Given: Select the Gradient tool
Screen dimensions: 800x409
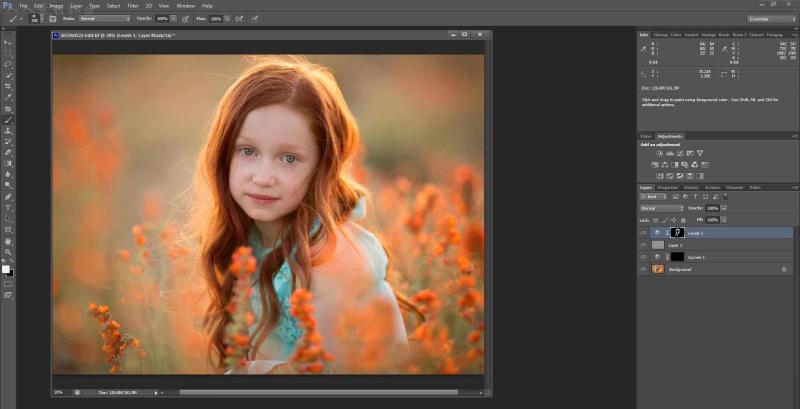Looking at the screenshot, I should pyautogui.click(x=8, y=163).
